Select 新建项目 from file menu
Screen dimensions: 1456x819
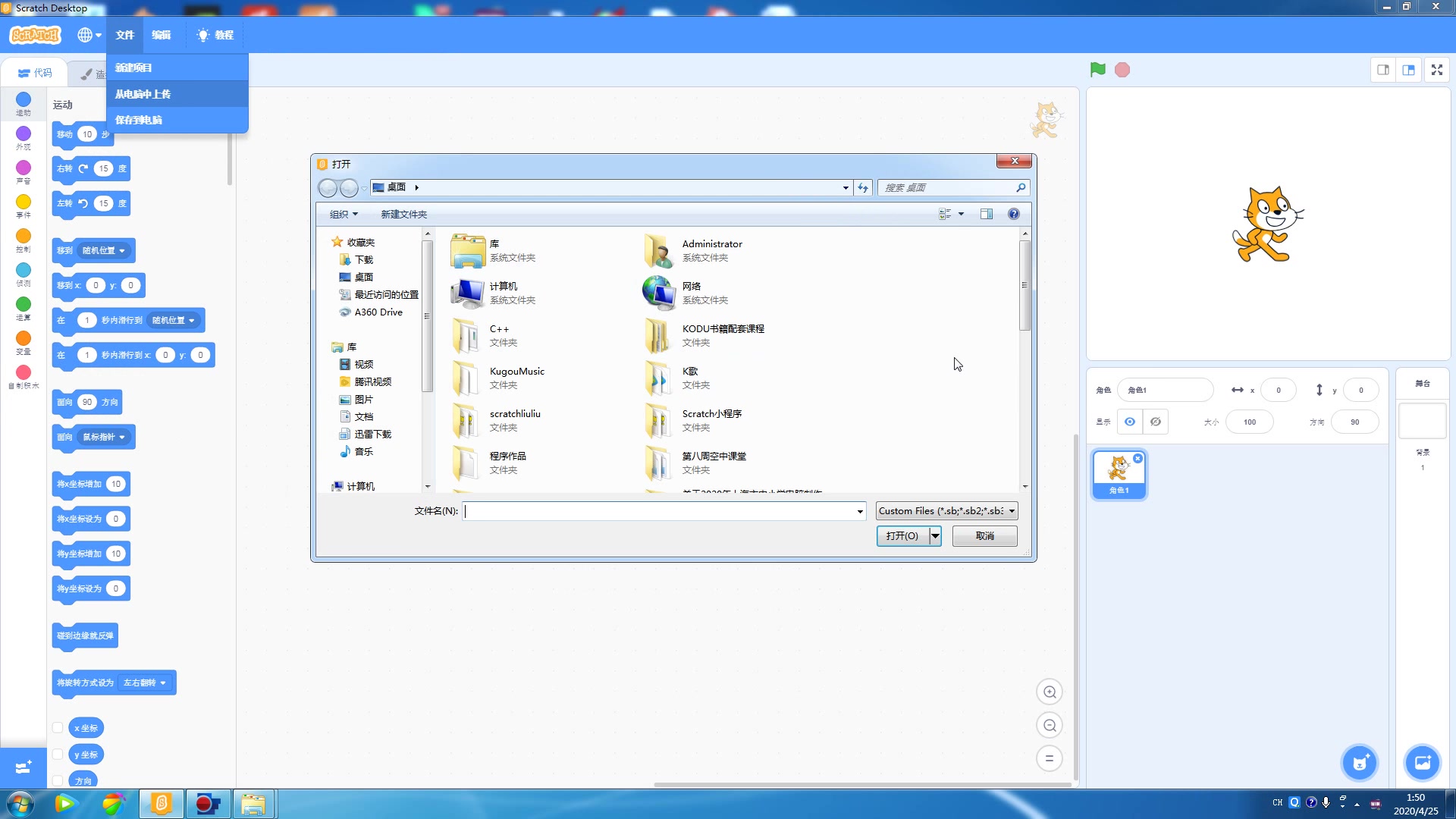(177, 67)
